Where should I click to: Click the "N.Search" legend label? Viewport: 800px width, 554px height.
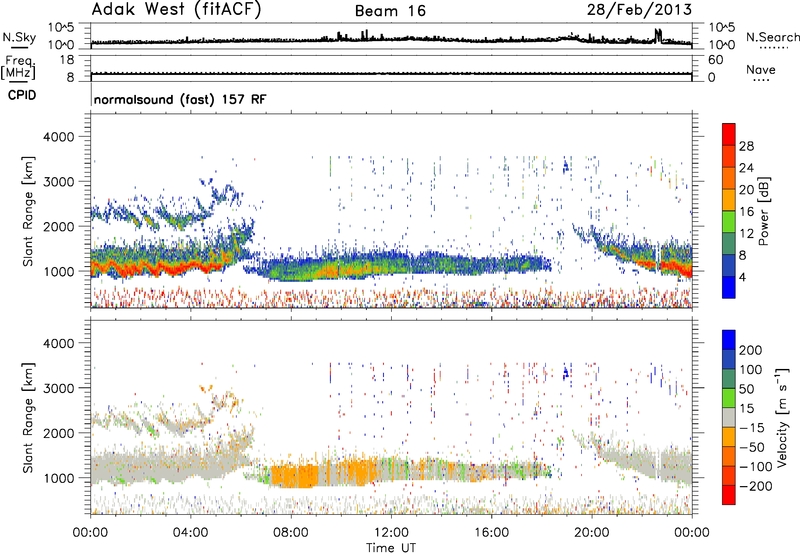tap(772, 37)
